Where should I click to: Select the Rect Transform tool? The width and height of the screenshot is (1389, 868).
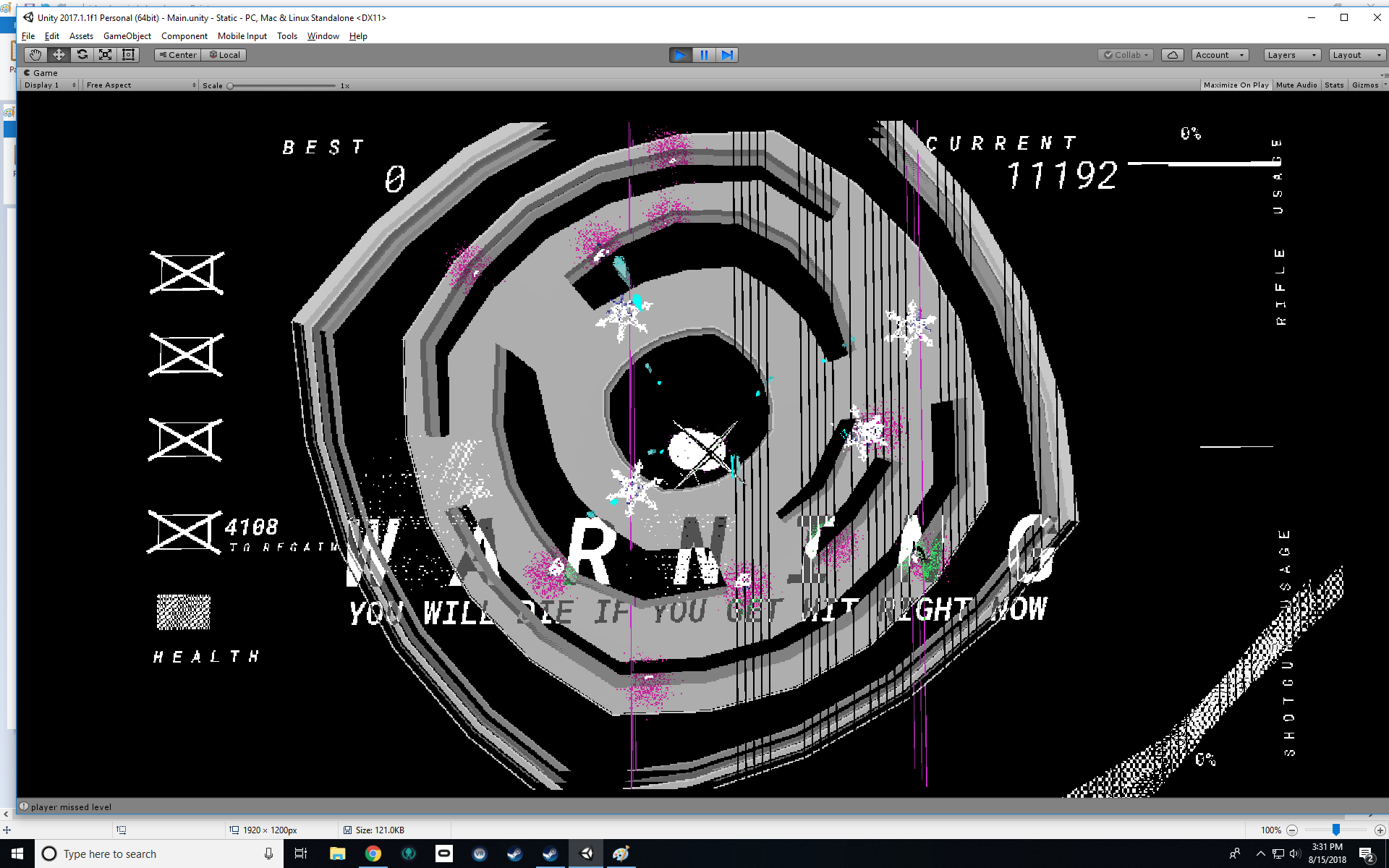click(x=128, y=55)
